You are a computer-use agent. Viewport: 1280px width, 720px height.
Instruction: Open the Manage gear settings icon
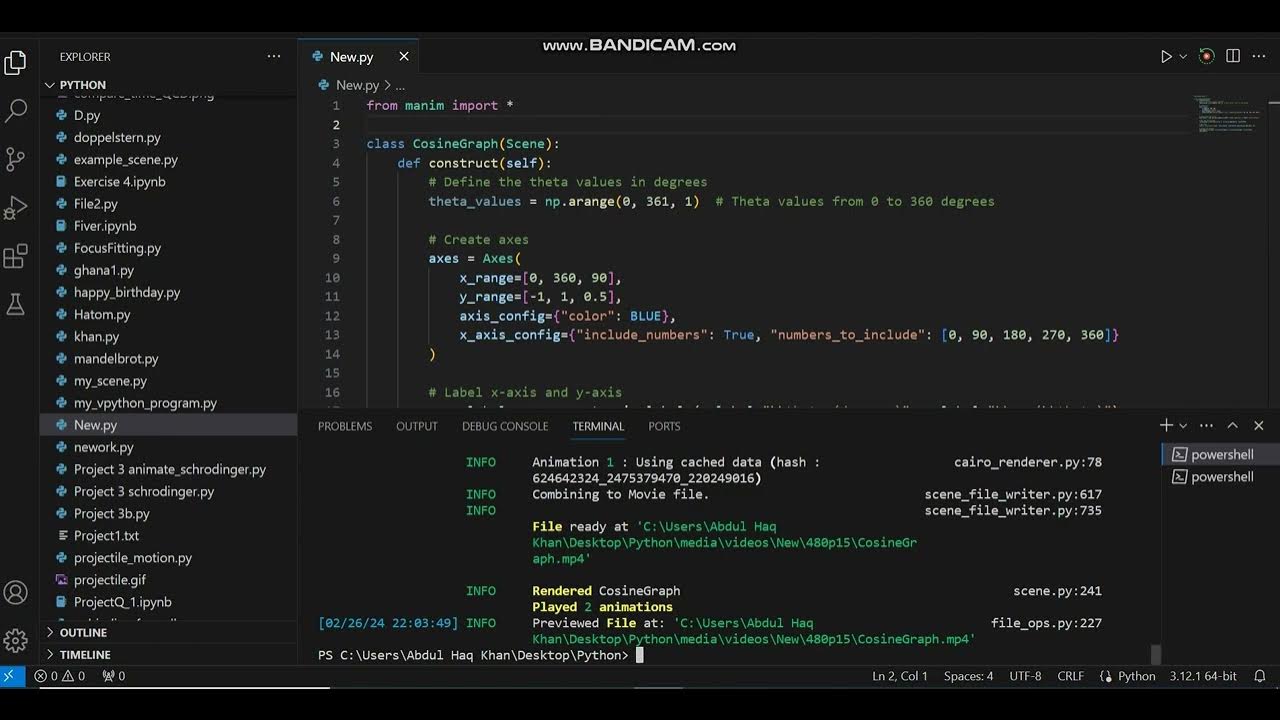15,641
